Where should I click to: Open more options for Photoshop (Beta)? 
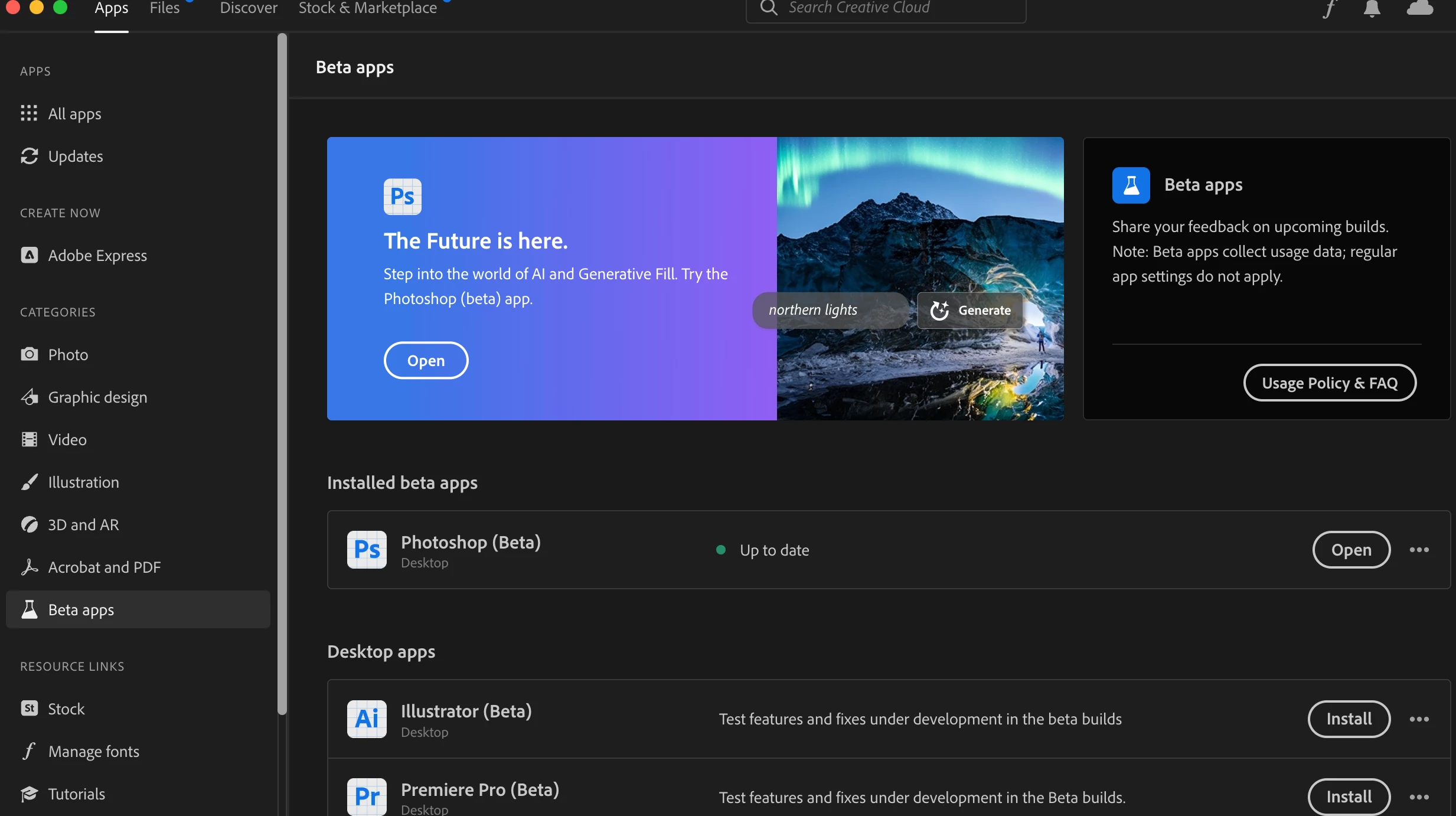point(1419,550)
